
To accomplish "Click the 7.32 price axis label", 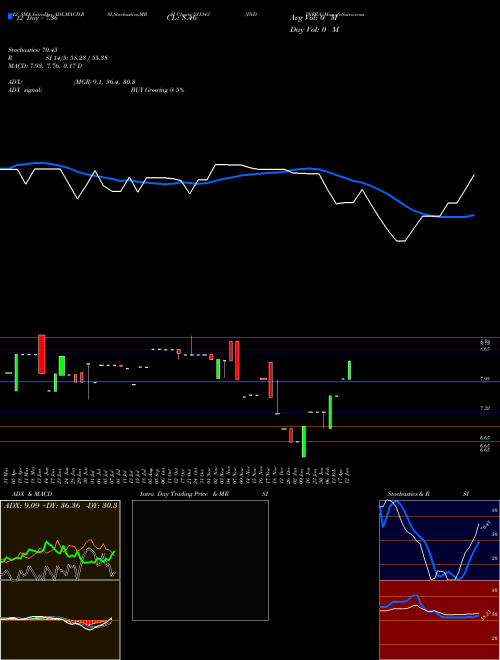I will click(484, 408).
